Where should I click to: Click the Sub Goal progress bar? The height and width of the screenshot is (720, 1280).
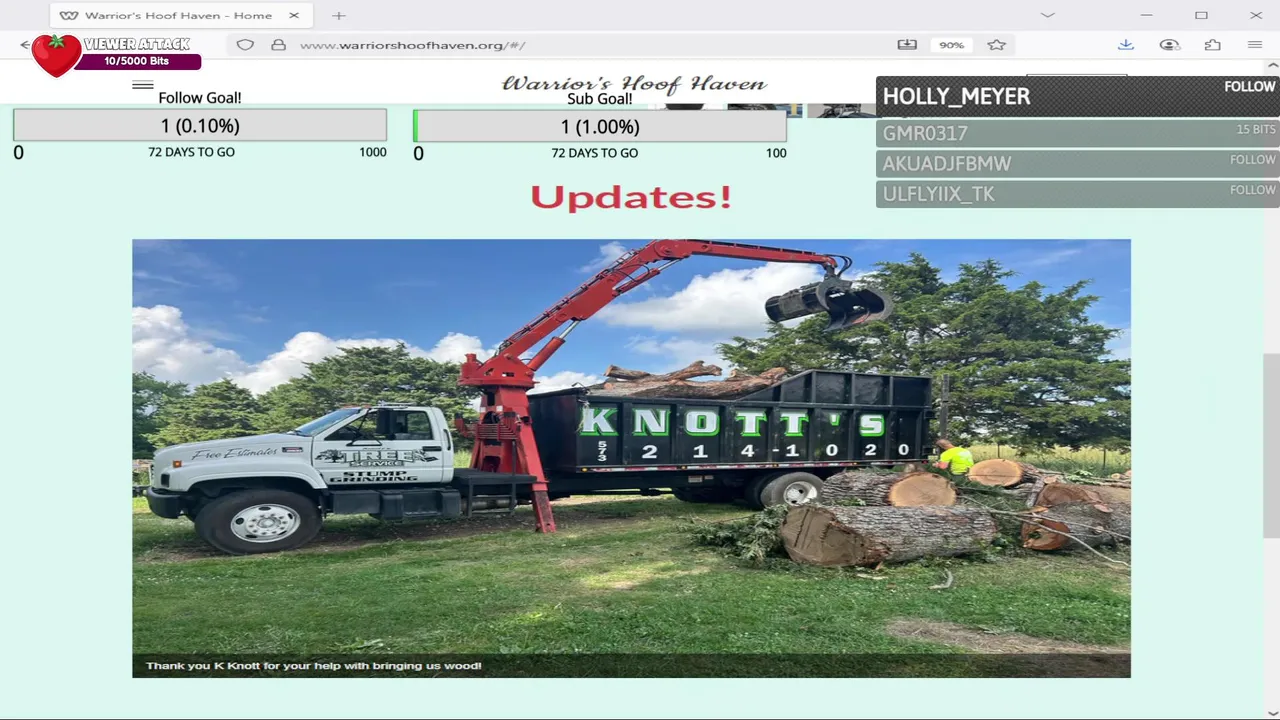tap(600, 126)
